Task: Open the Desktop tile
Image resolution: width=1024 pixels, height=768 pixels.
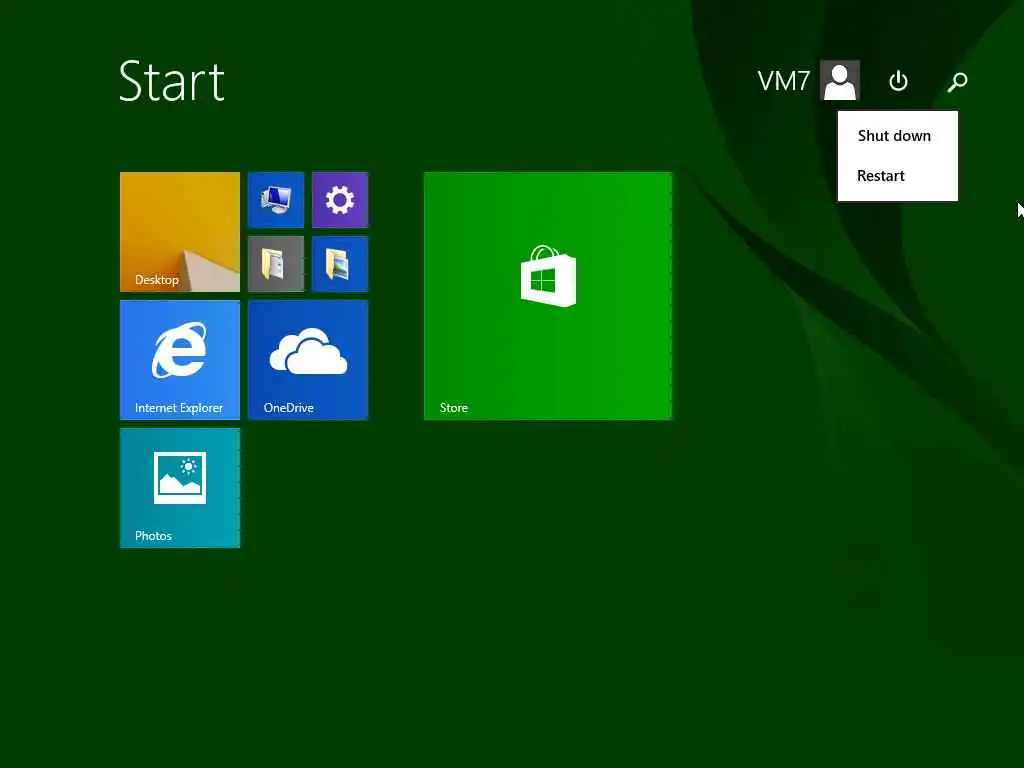Action: pyautogui.click(x=180, y=232)
